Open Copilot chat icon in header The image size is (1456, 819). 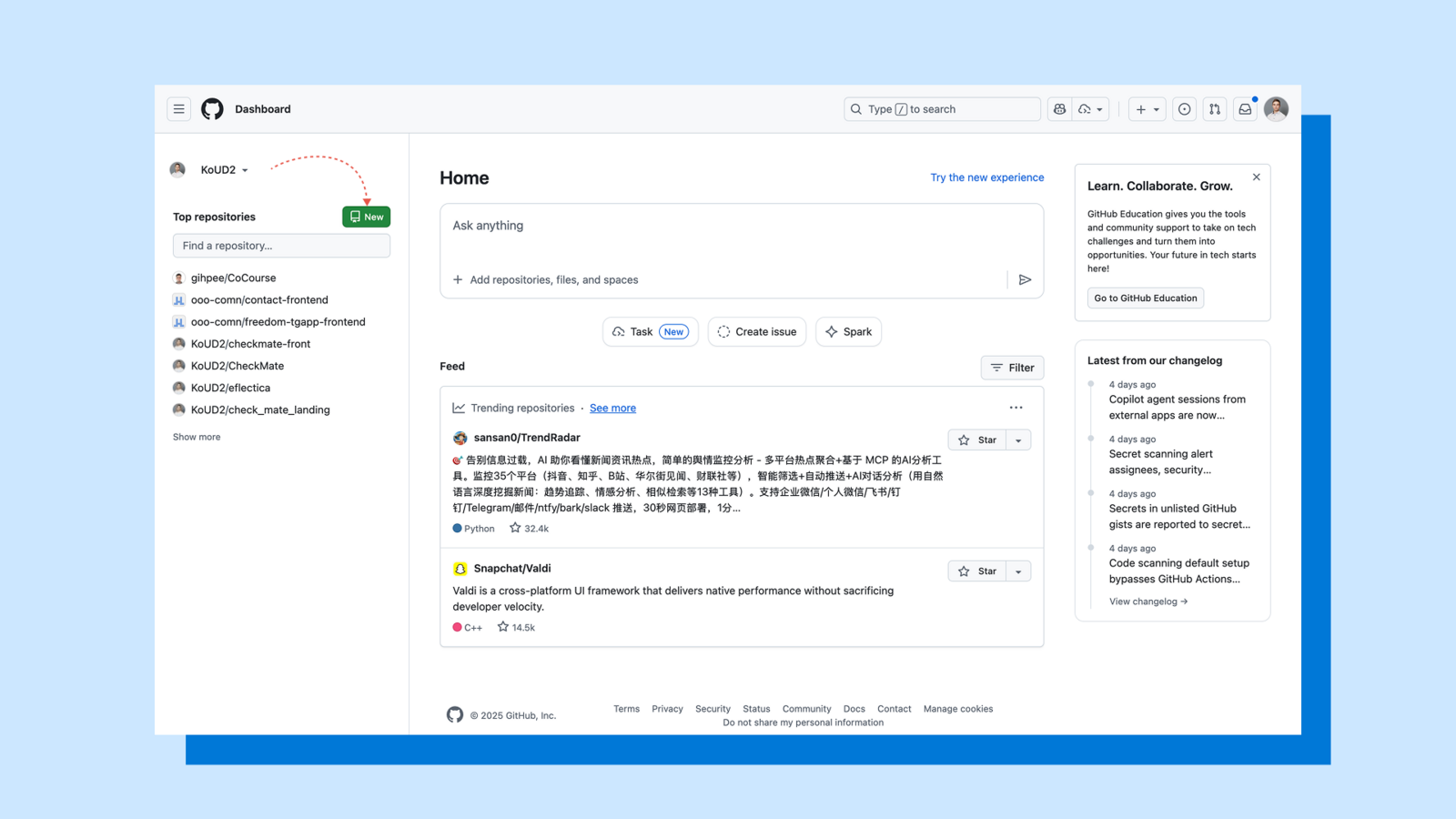[1059, 109]
